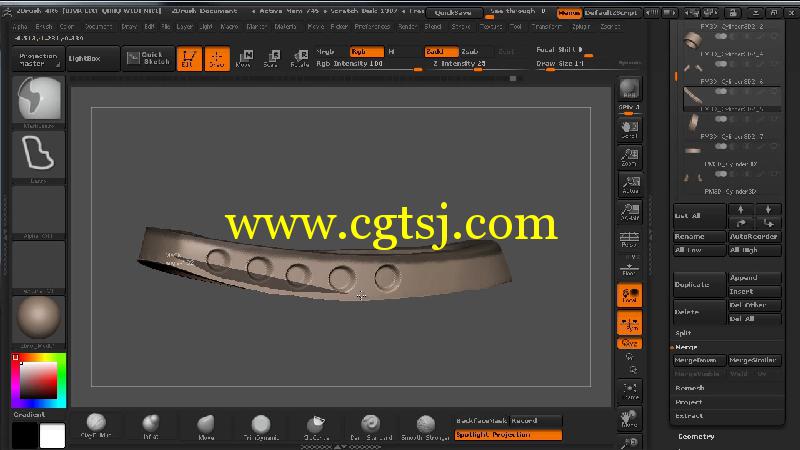Viewport: 800px width, 450px height.
Task: Click the Append subtool button
Action: tap(754, 278)
